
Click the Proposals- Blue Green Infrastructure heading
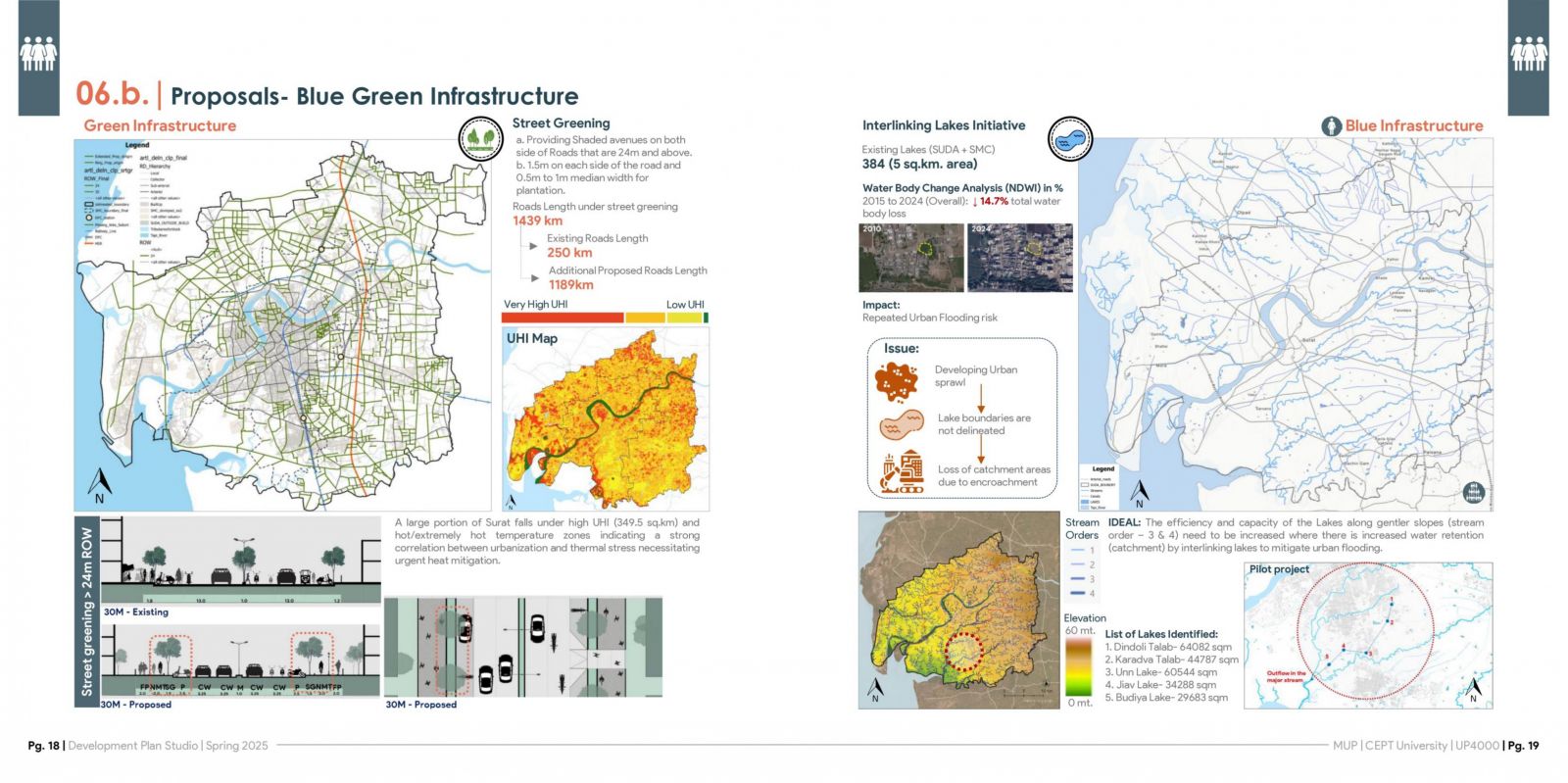(374, 96)
